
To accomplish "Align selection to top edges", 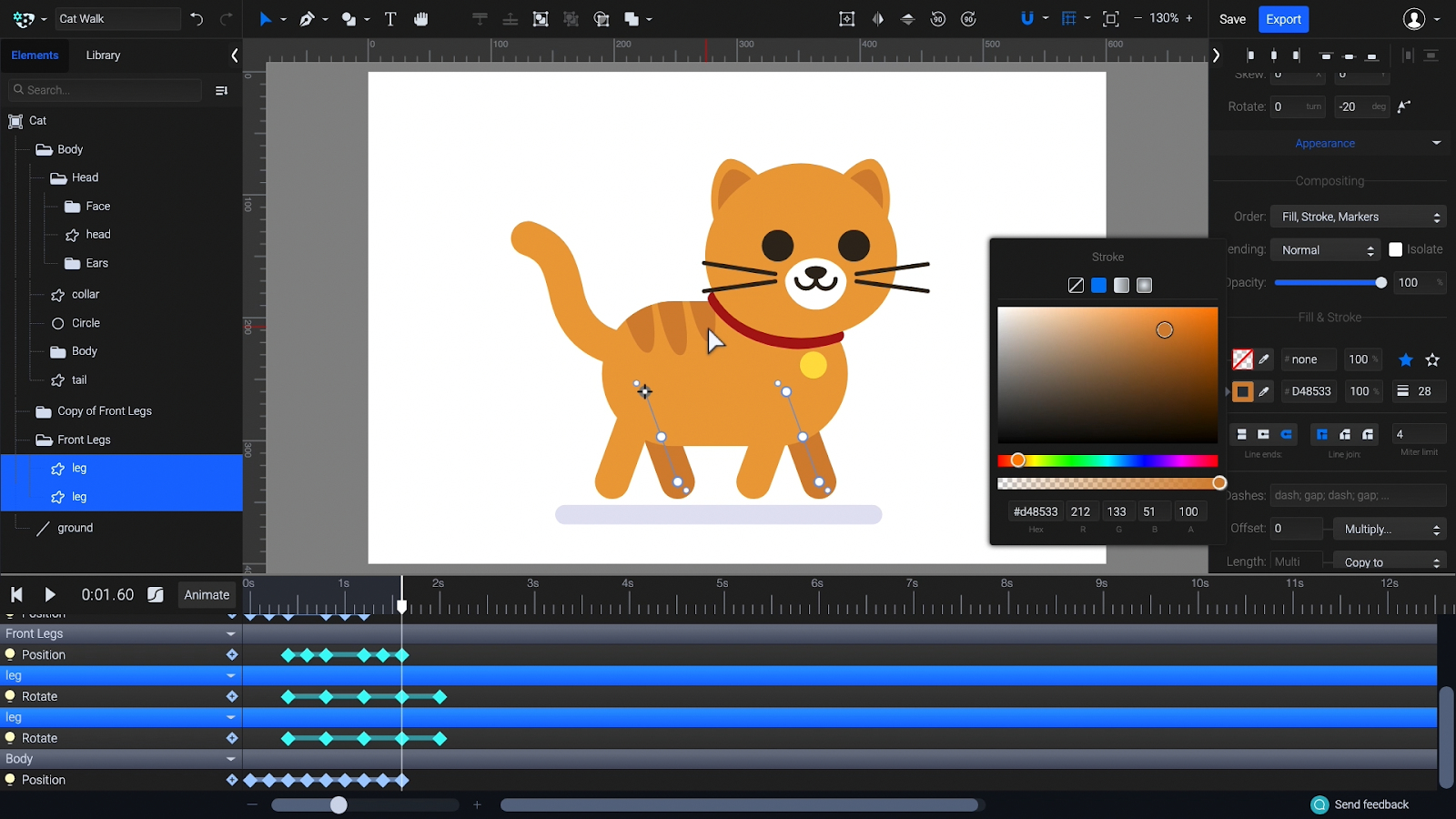I will pyautogui.click(x=1326, y=56).
